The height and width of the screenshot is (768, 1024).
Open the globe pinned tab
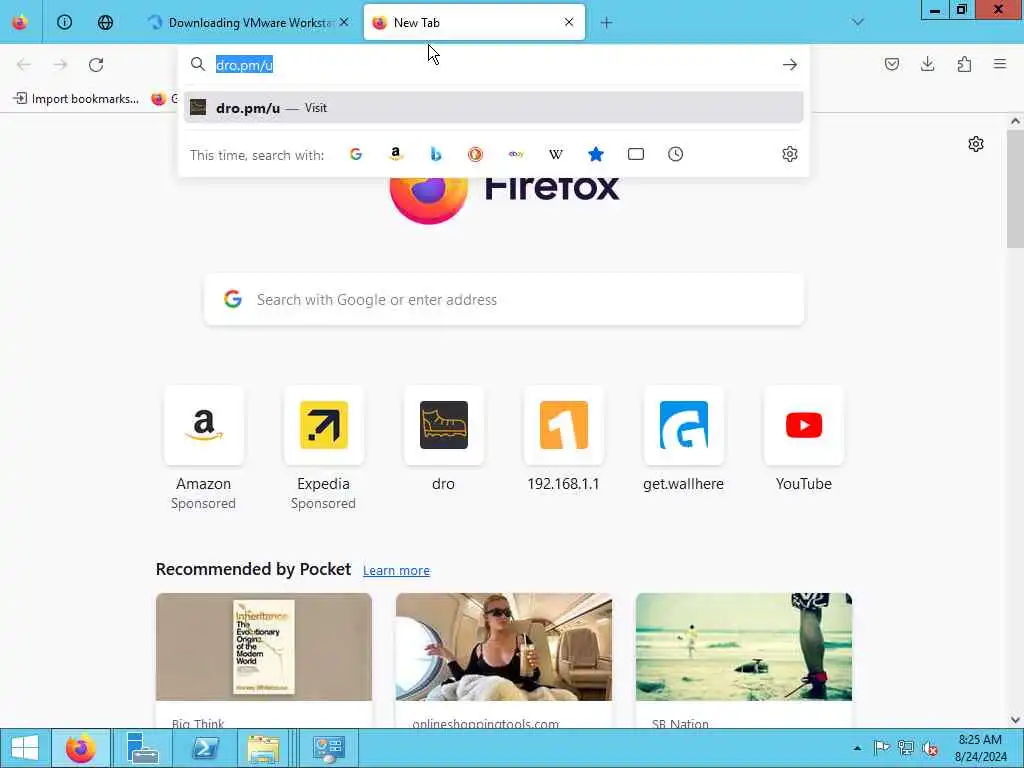tap(105, 22)
